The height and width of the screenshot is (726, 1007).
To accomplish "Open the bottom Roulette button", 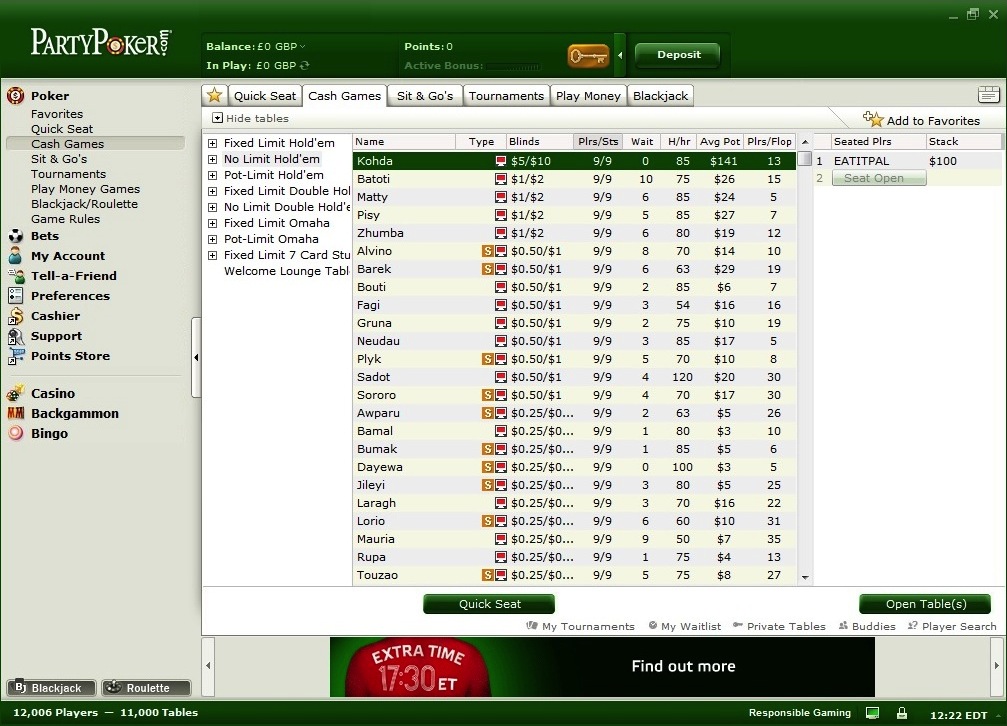I will coord(147,687).
